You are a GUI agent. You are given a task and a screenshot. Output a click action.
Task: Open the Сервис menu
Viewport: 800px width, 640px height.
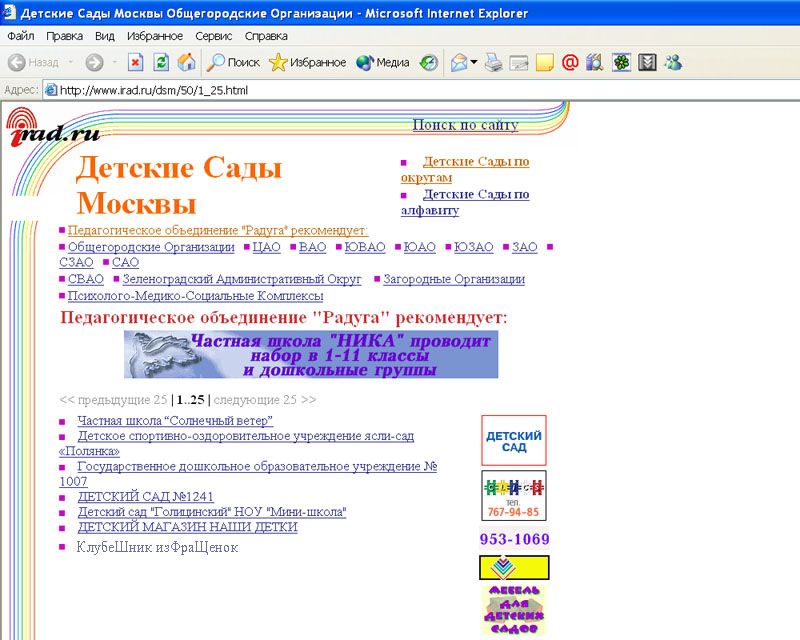pyautogui.click(x=213, y=36)
